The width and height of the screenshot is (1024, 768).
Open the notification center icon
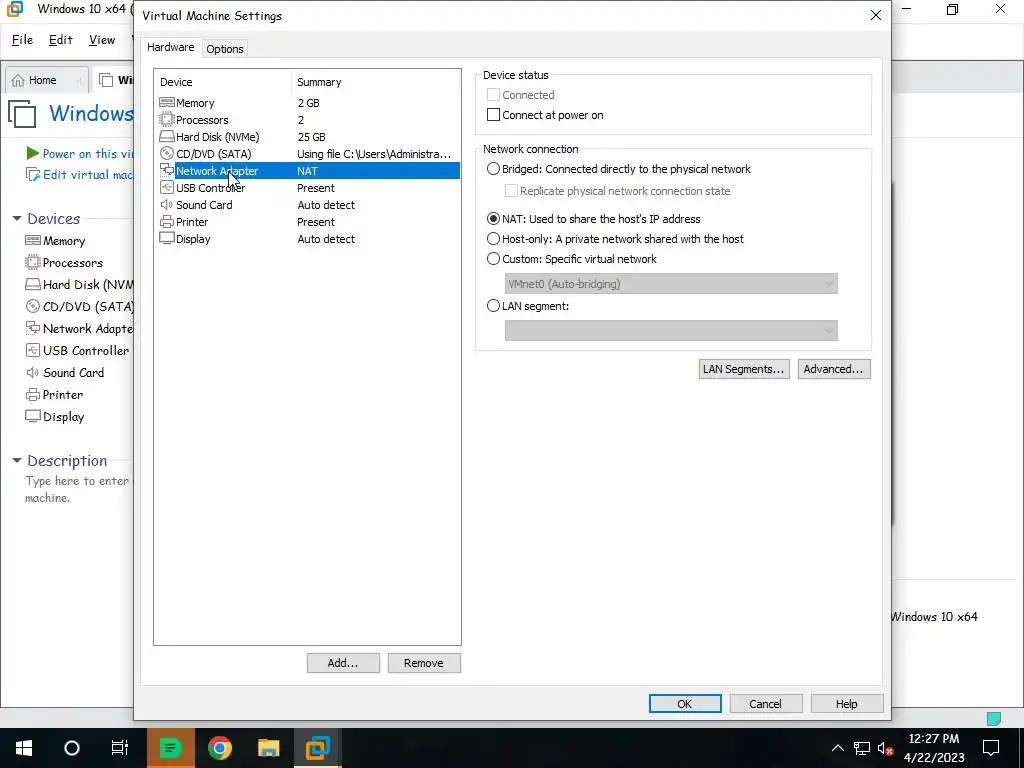click(x=991, y=748)
